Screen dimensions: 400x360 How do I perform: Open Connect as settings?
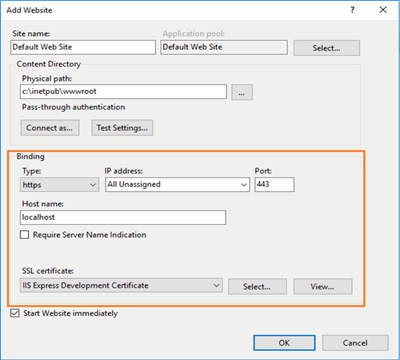[x=50, y=128]
